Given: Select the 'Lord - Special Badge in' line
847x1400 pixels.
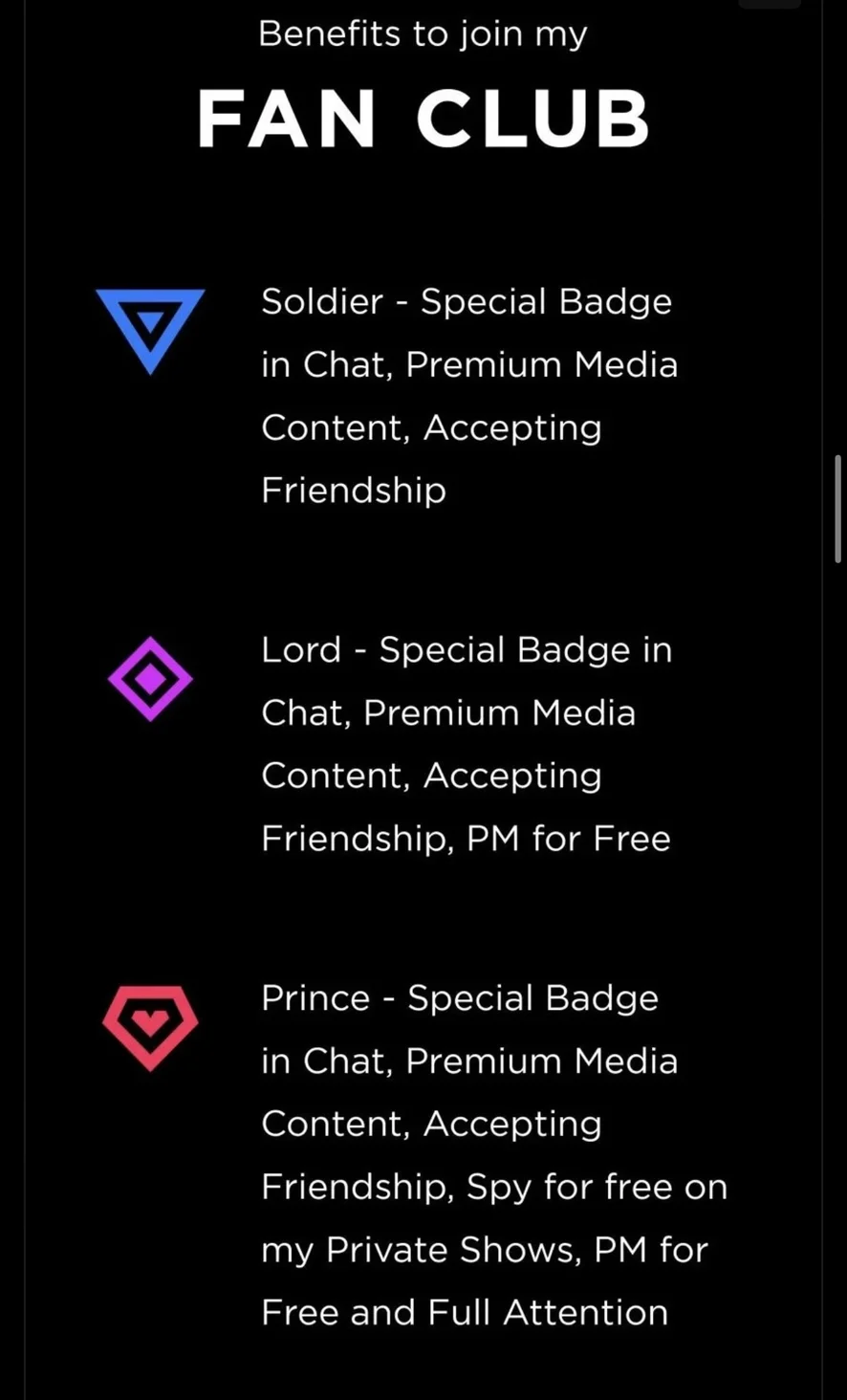Looking at the screenshot, I should click(x=467, y=650).
